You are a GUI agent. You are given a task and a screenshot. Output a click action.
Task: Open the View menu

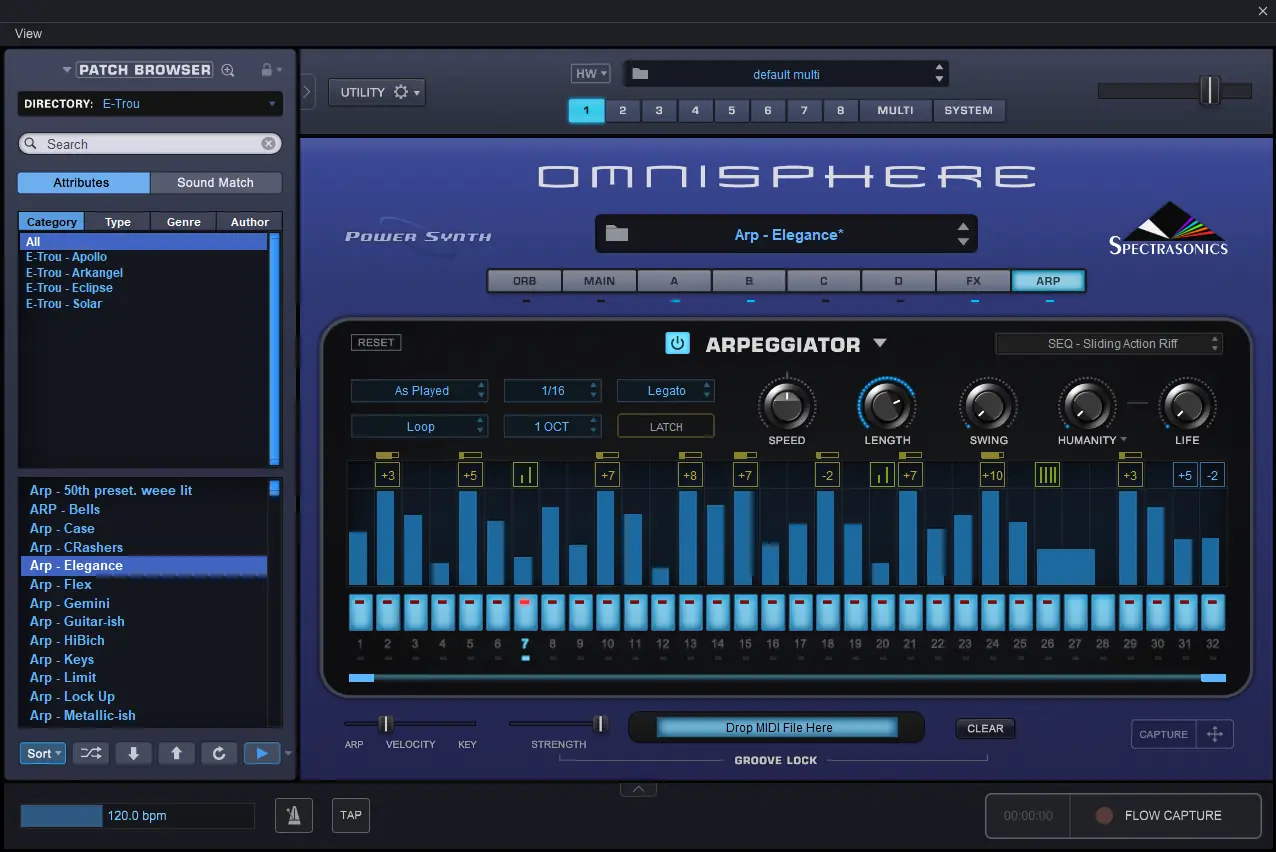[28, 33]
